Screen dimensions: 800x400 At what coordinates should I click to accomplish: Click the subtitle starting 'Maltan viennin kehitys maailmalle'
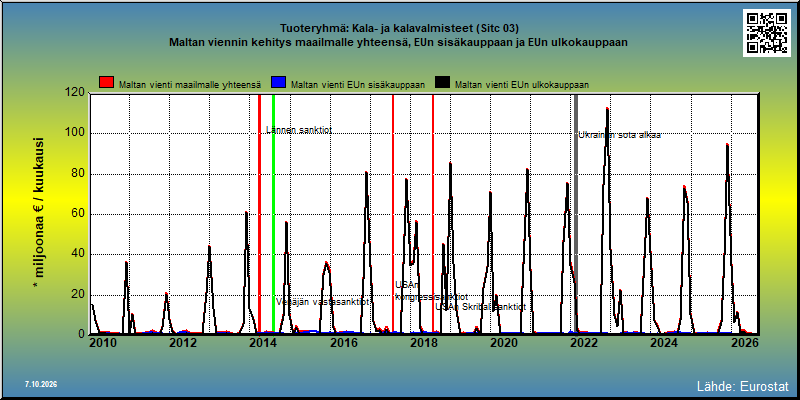click(398, 42)
